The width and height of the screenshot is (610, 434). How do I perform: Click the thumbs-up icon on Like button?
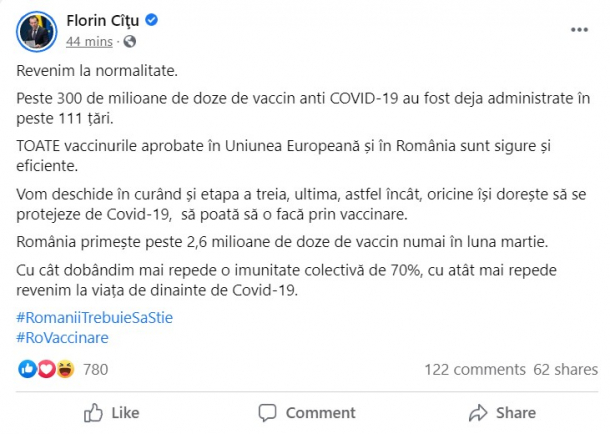click(94, 413)
